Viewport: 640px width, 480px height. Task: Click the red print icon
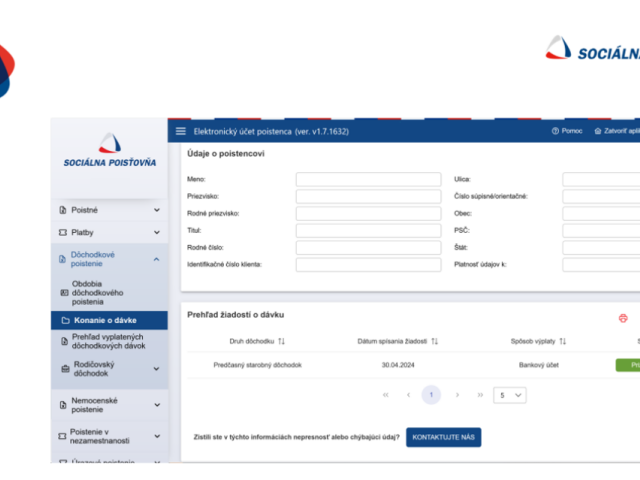tap(623, 318)
